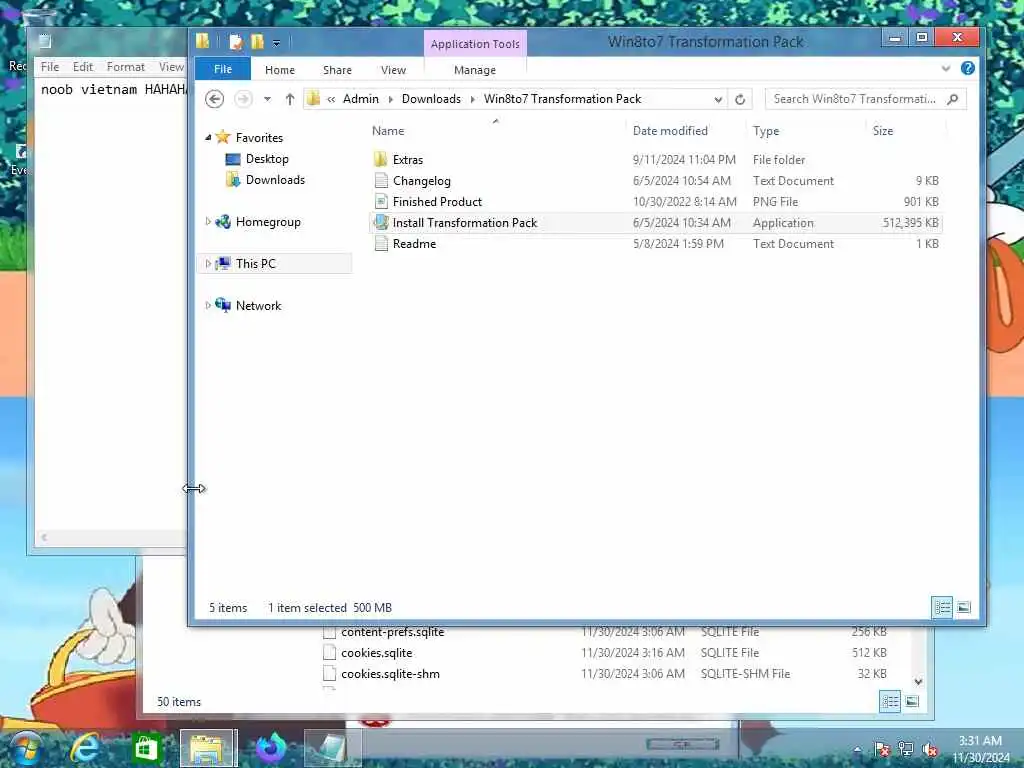Viewport: 1024px width, 768px height.
Task: Click the Extras folder icon
Action: (x=381, y=159)
